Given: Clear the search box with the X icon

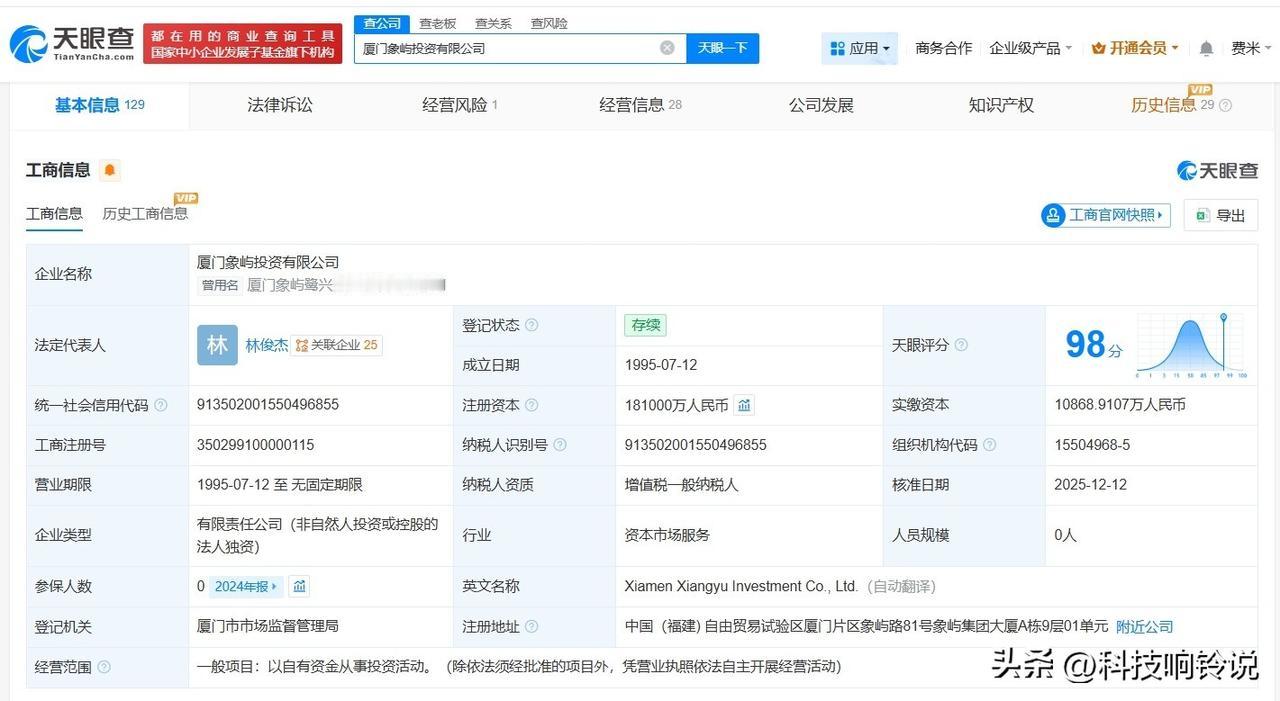Looking at the screenshot, I should point(667,48).
